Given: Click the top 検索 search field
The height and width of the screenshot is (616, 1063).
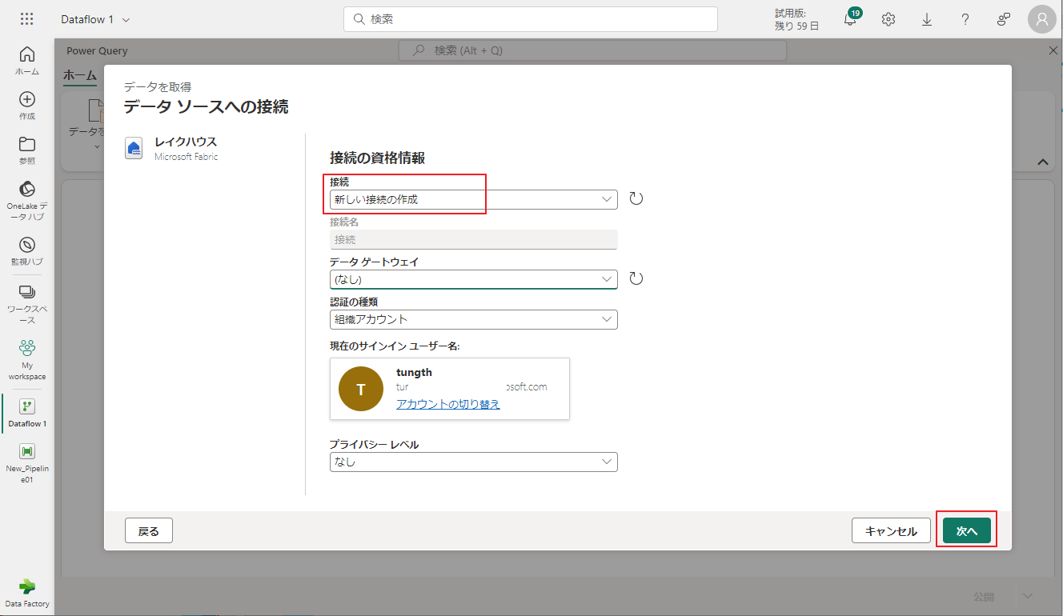Looking at the screenshot, I should tap(530, 19).
